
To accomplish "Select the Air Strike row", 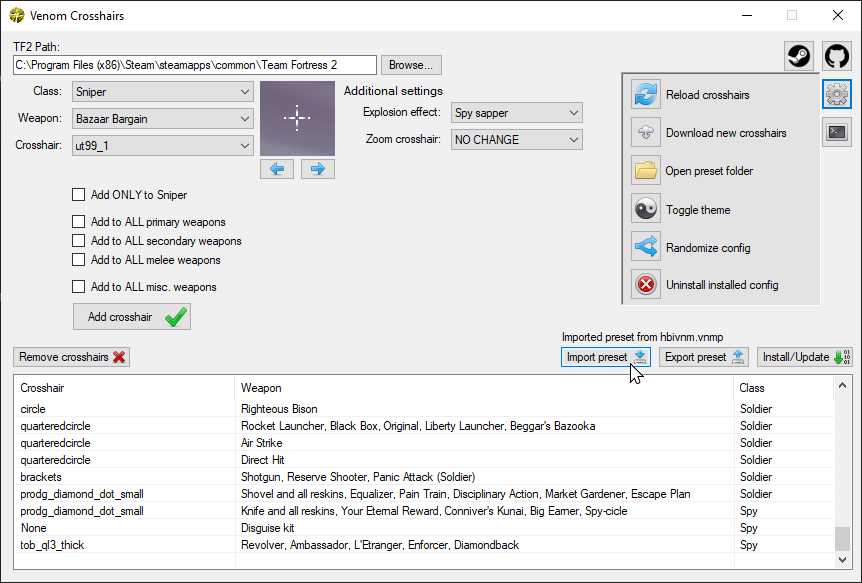I will 424,443.
